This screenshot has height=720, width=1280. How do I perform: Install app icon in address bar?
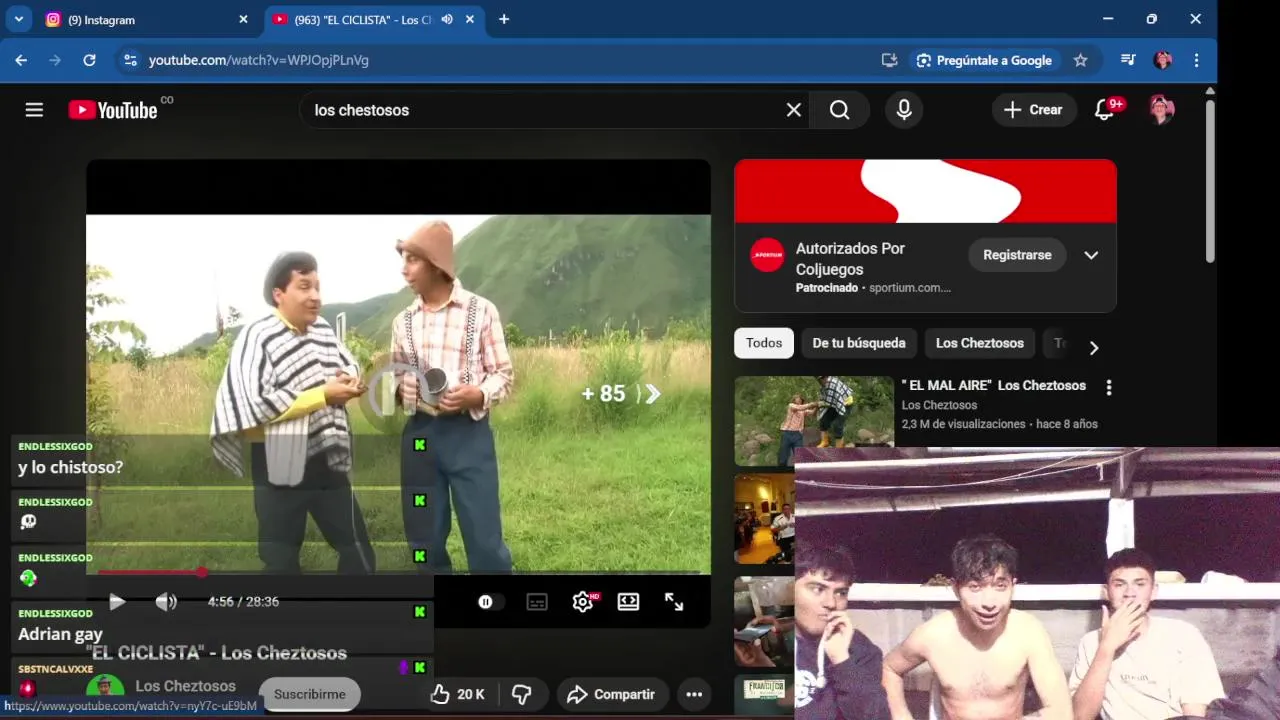click(x=889, y=60)
